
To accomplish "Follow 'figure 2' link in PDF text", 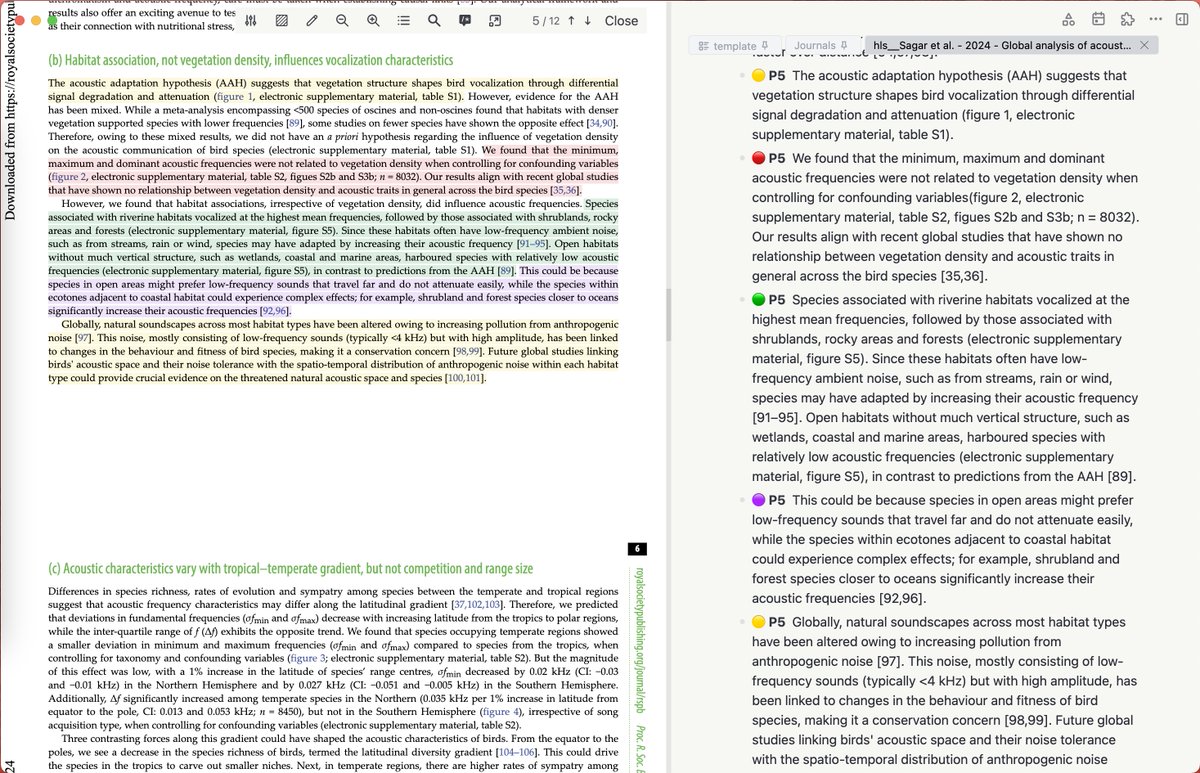I will pos(69,177).
